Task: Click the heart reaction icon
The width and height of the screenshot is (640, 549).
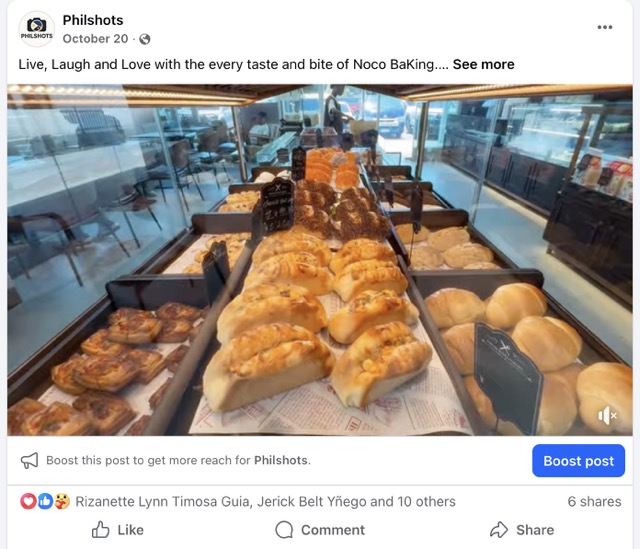Action: coord(28,502)
